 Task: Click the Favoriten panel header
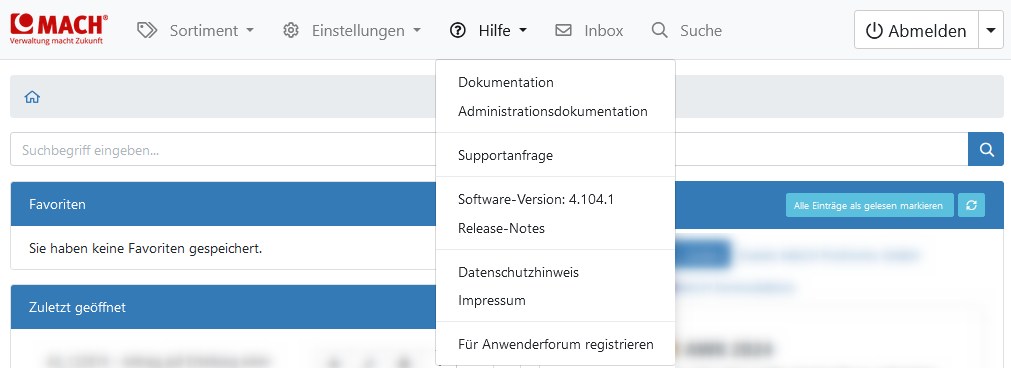(x=224, y=204)
